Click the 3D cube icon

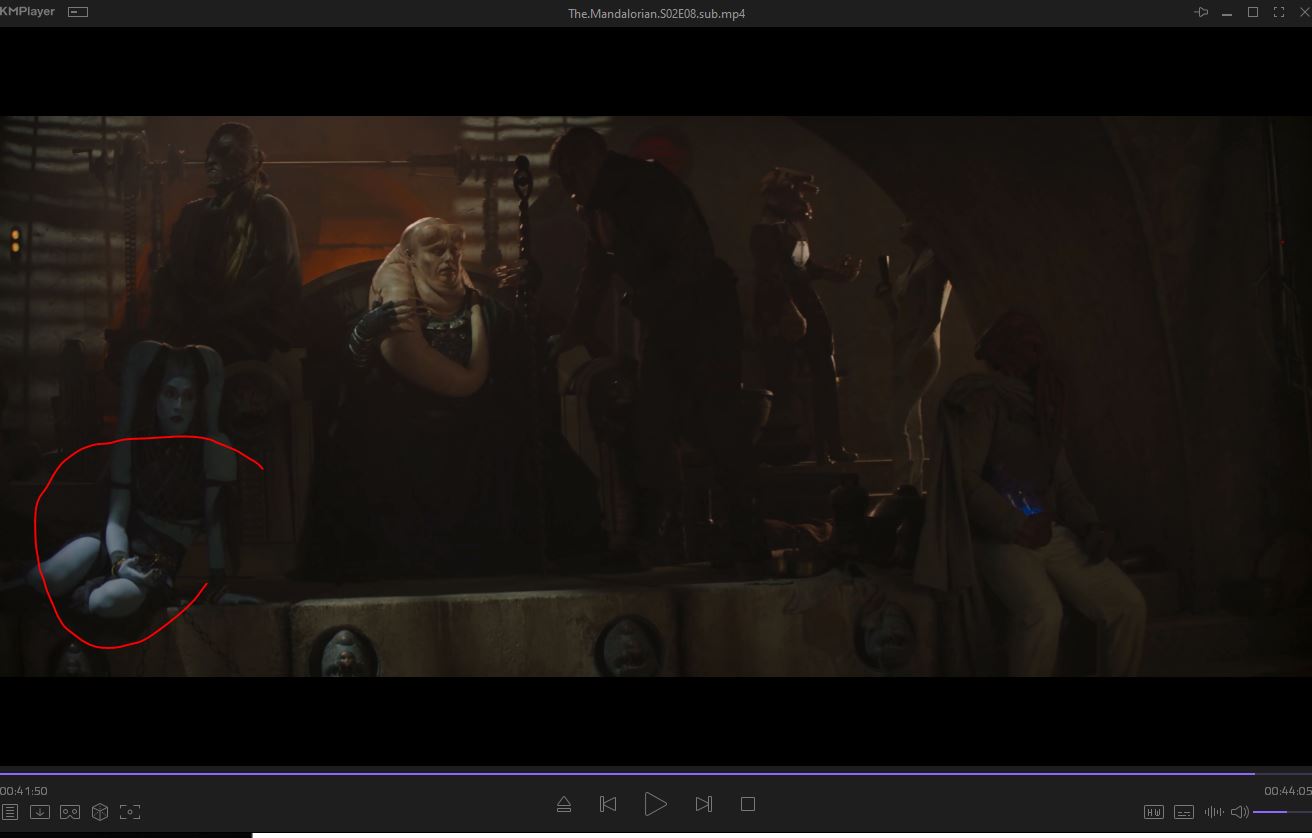click(x=100, y=812)
